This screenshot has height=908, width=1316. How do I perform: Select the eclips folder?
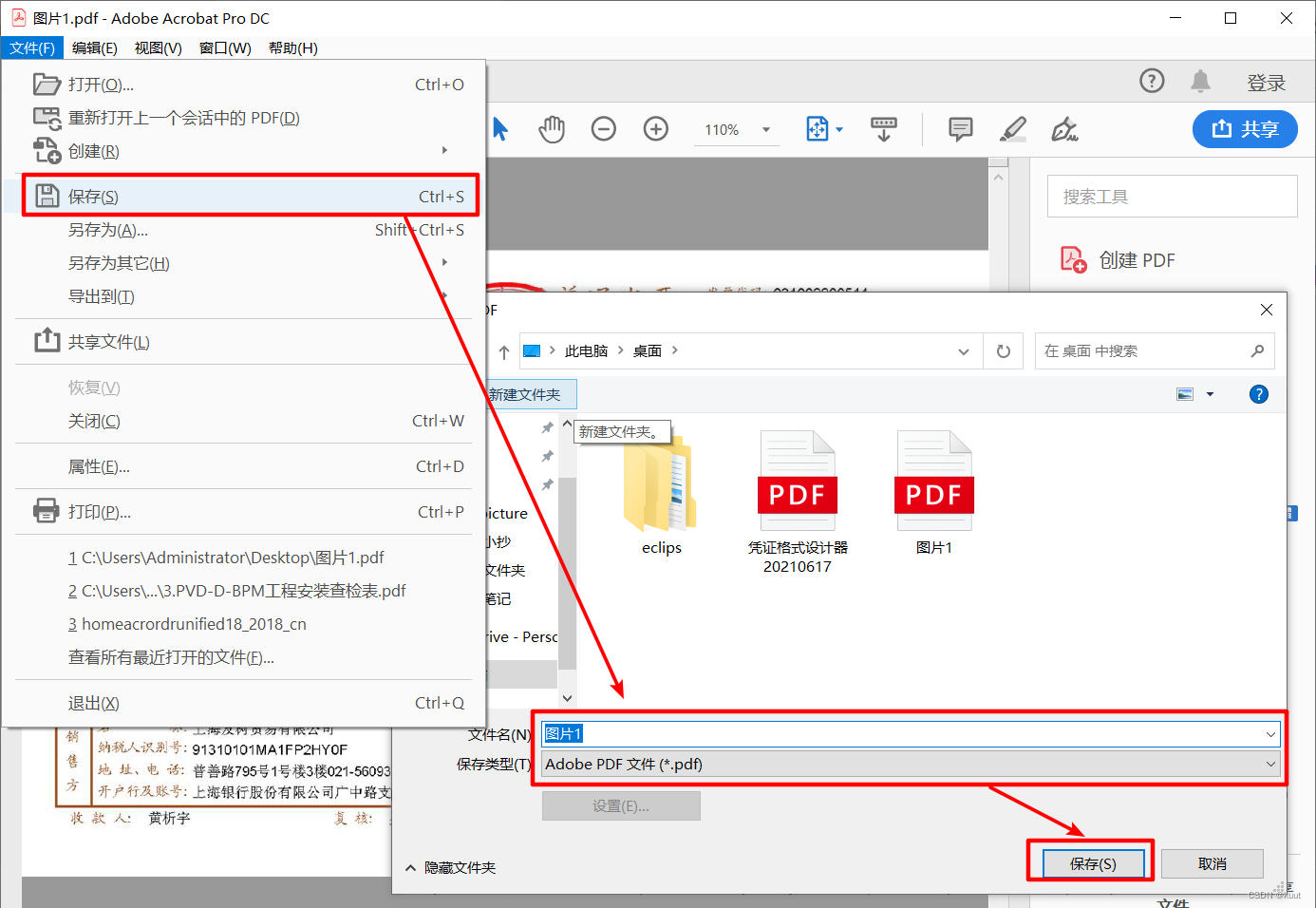coord(662,495)
